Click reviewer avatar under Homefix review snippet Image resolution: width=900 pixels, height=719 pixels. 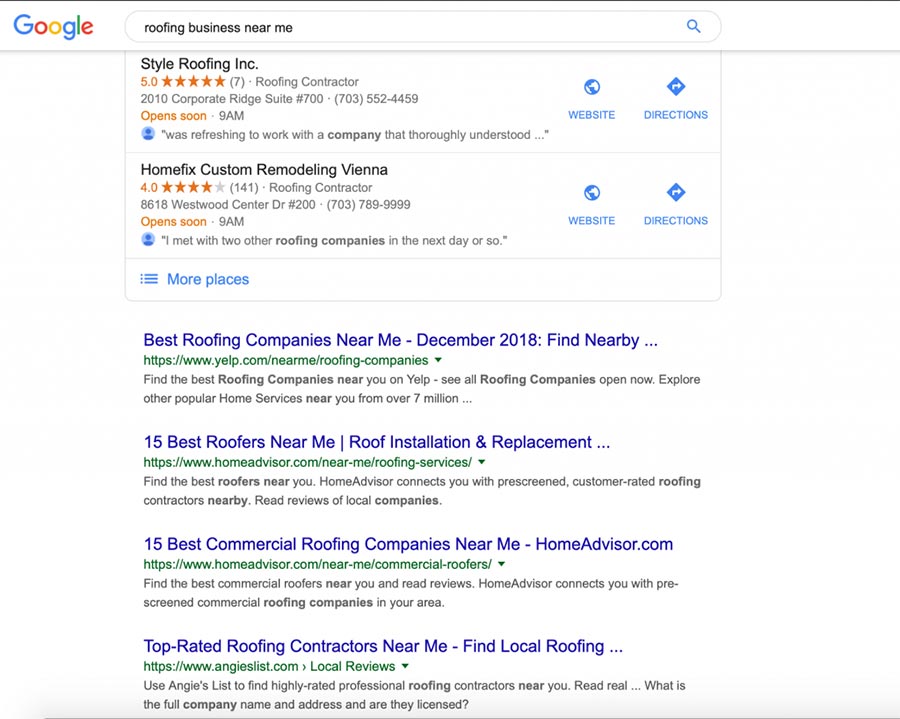(x=148, y=239)
